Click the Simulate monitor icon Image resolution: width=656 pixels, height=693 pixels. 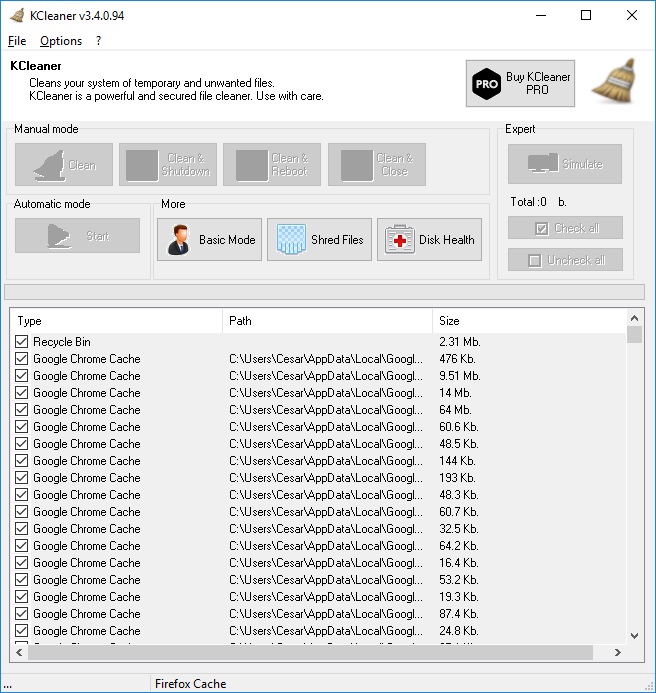coord(542,164)
